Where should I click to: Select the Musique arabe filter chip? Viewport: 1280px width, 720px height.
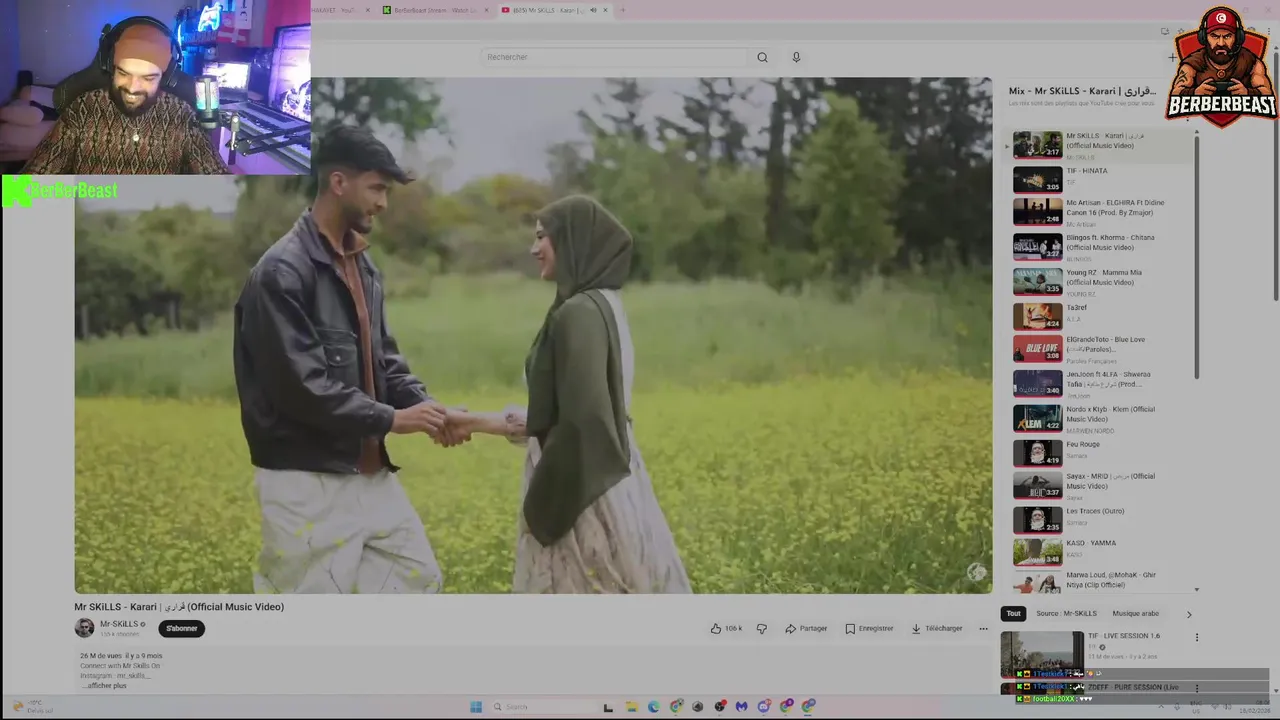[1135, 613]
